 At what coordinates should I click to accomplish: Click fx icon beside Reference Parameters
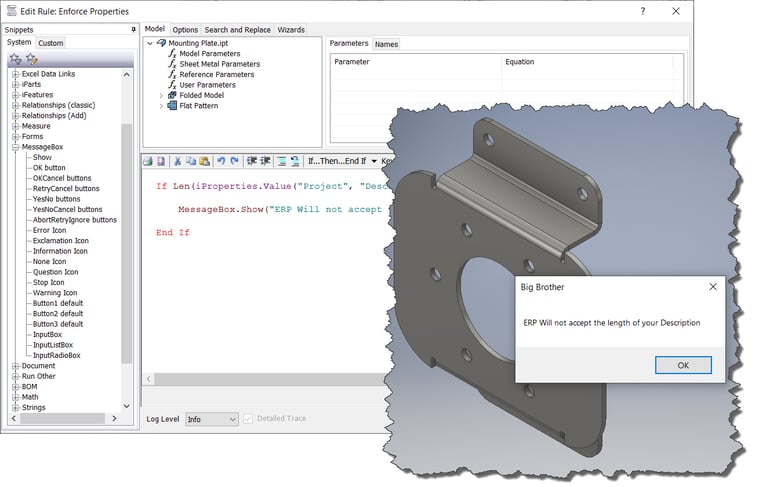[172, 75]
